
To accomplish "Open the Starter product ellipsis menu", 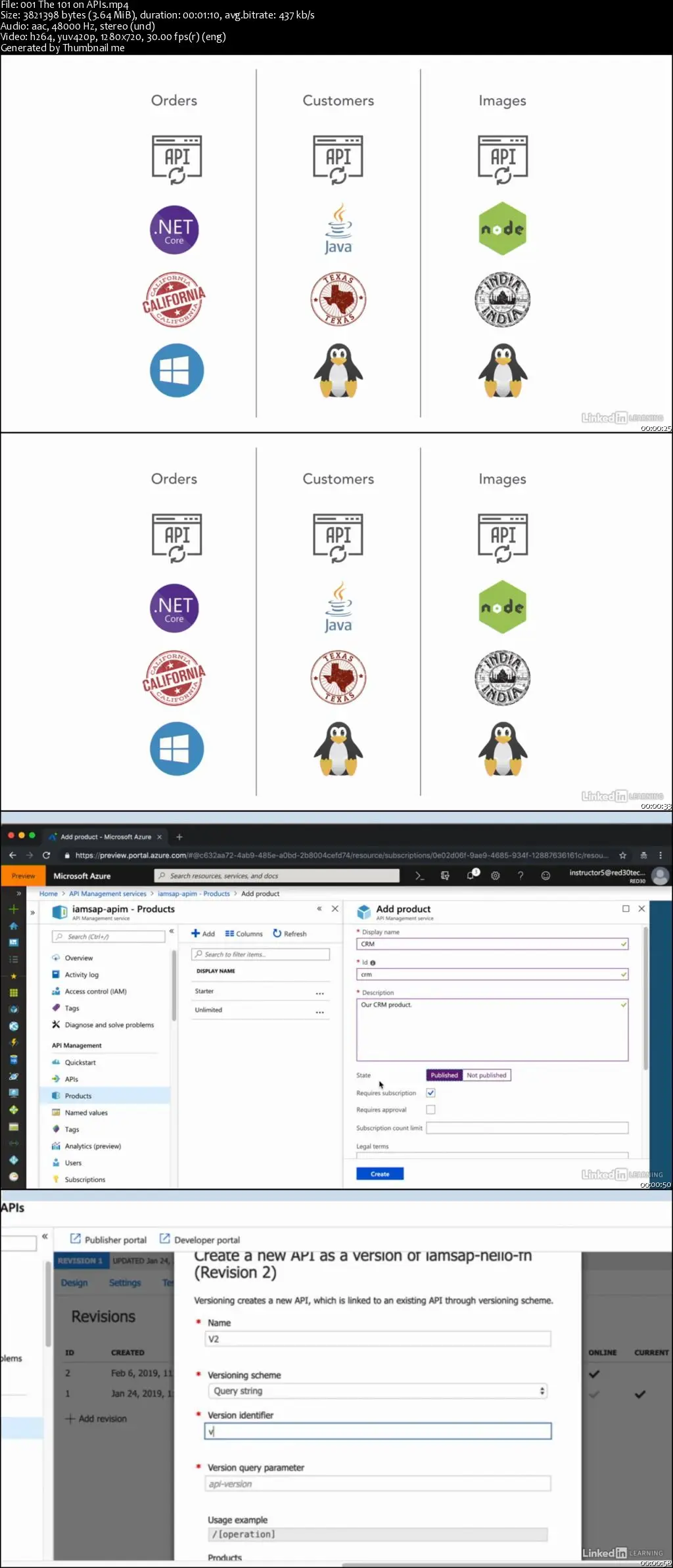I will click(319, 993).
